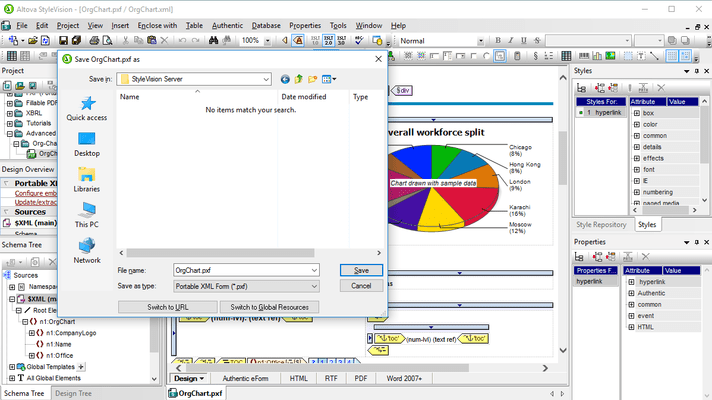The image size is (712, 400).
Task: Click the Save button in dialog
Action: [x=361, y=270]
